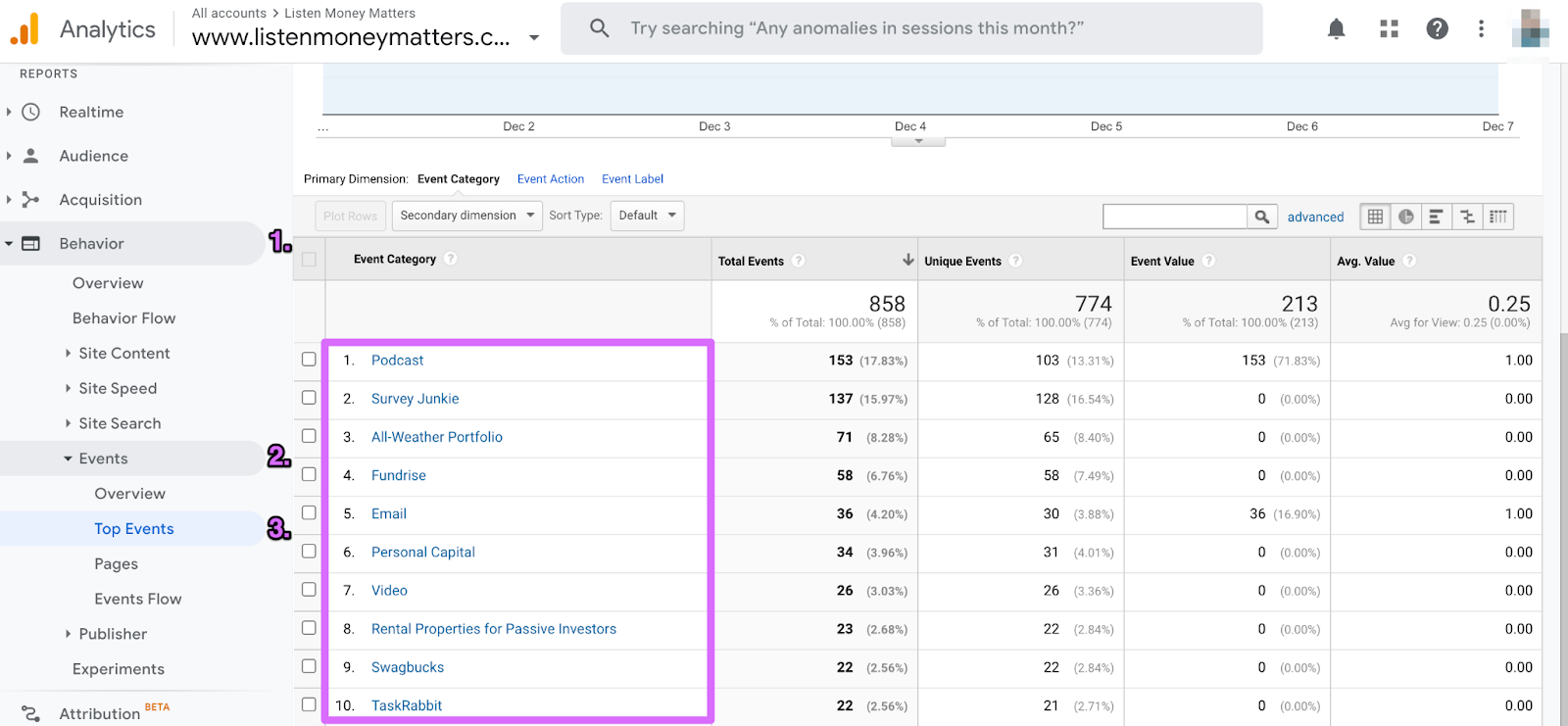Check the Podcast row checkbox
The width and height of the screenshot is (1568, 726).
pyautogui.click(x=309, y=360)
